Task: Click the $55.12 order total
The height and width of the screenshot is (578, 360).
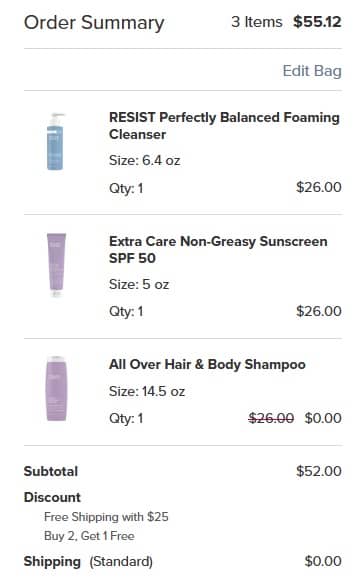Action: coord(317,22)
